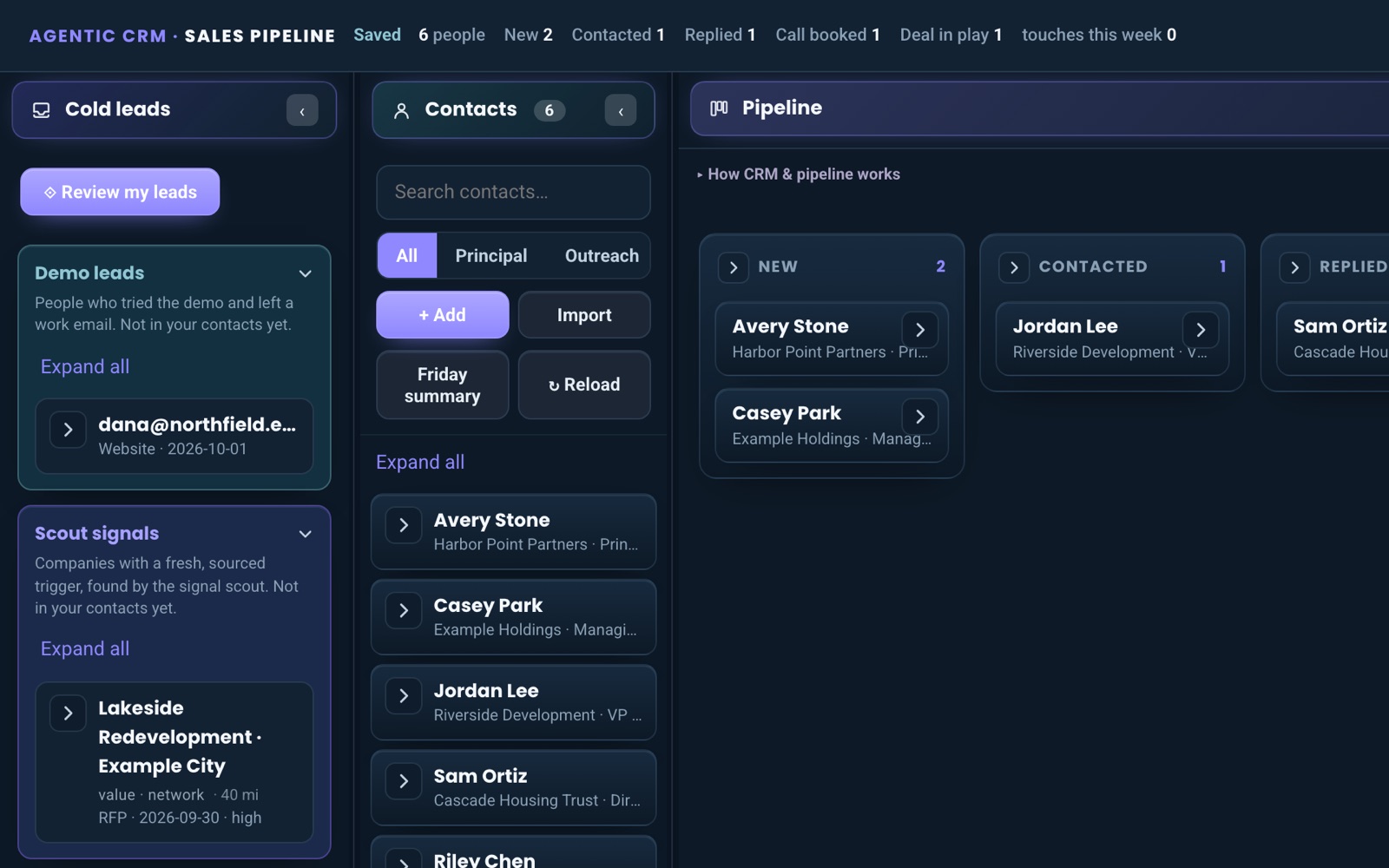Click the Replied 1 header stat
The image size is (1389, 868).
pos(720,35)
